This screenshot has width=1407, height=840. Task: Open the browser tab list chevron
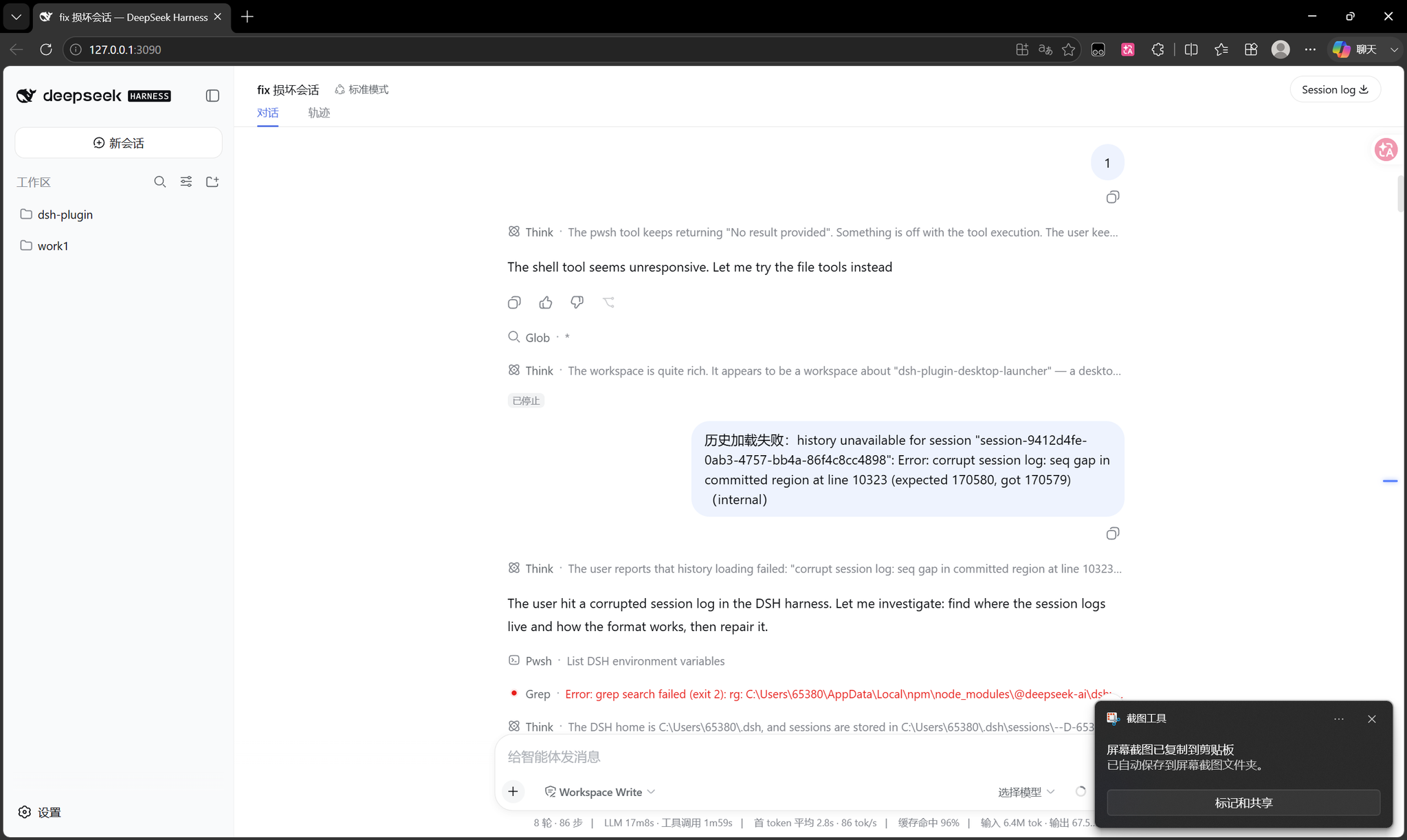tap(16, 16)
